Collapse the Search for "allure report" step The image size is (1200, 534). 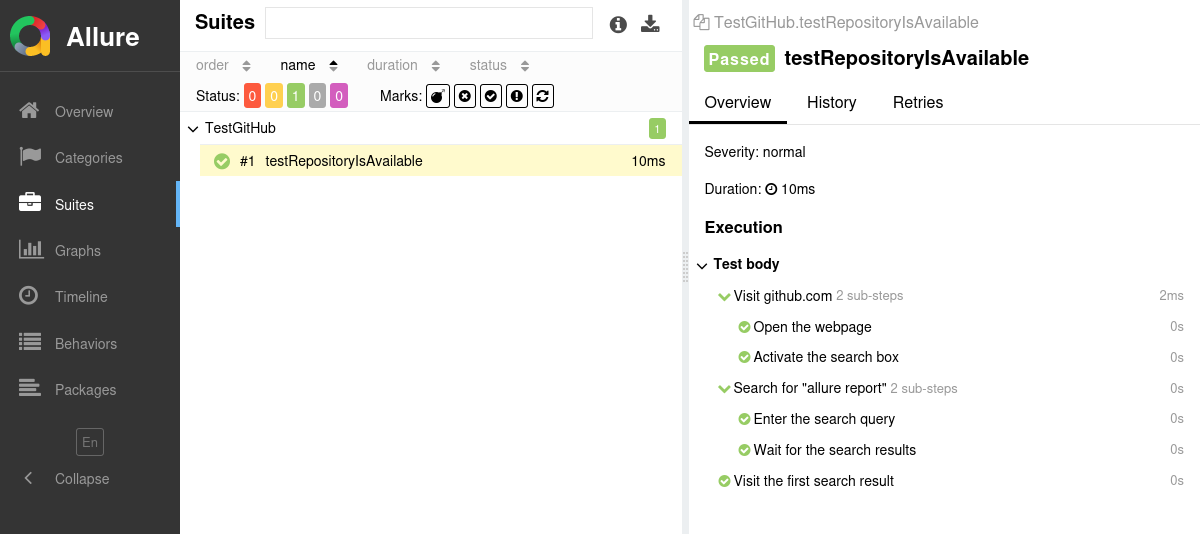(724, 388)
